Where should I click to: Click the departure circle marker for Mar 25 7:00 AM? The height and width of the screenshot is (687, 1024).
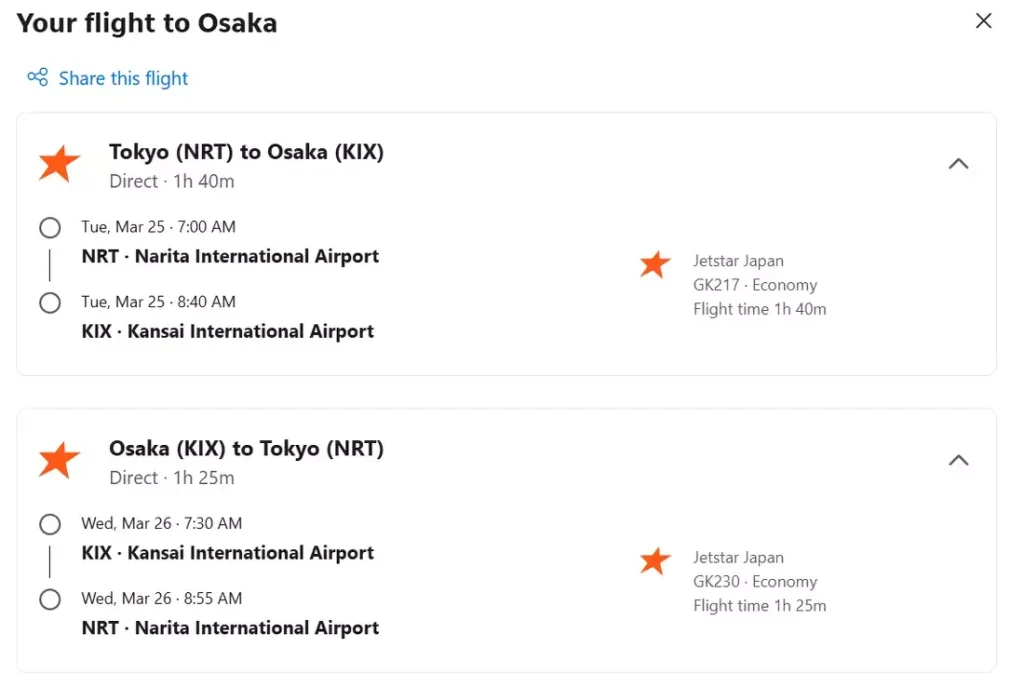[50, 228]
